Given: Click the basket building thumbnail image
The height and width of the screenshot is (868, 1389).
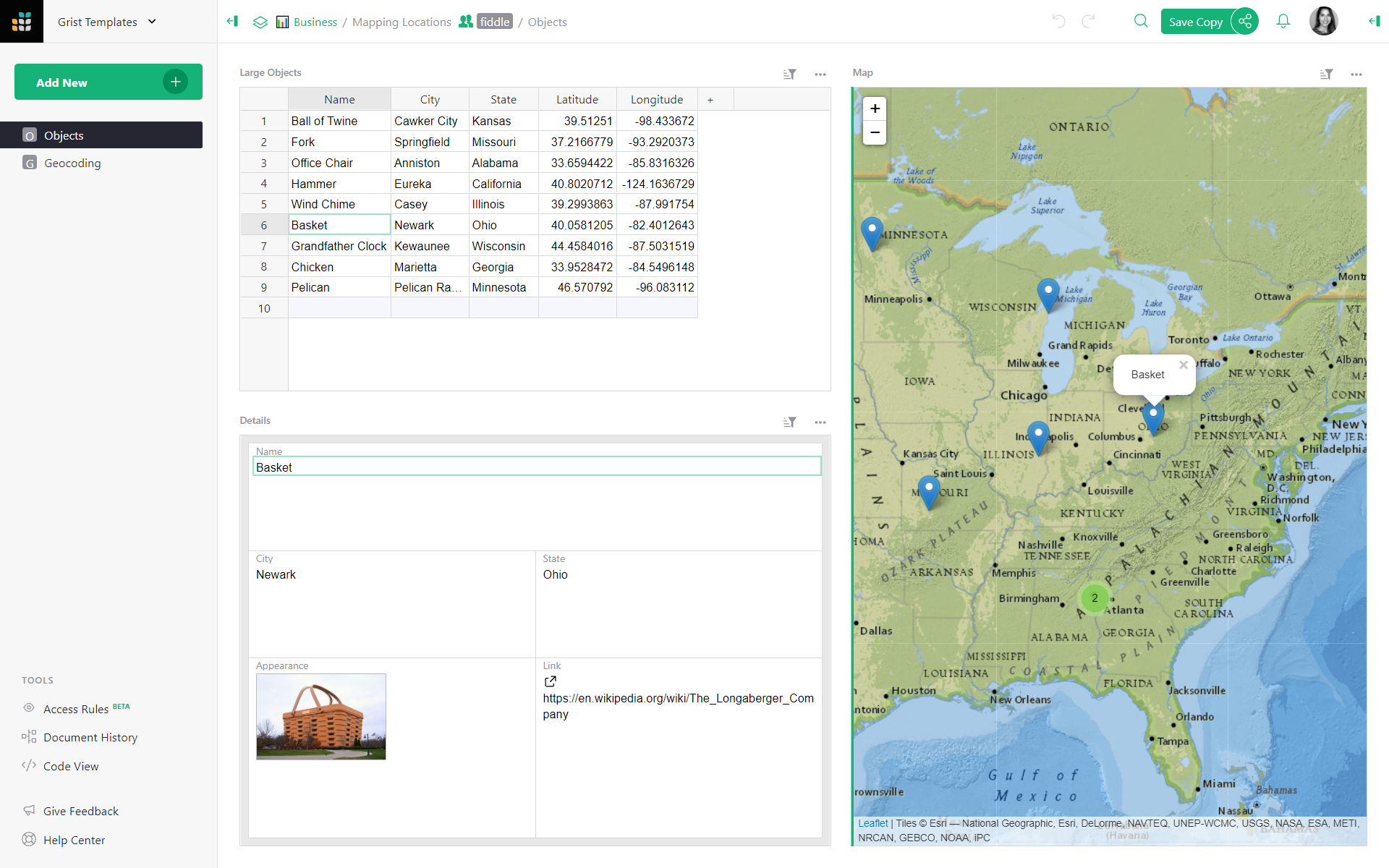Looking at the screenshot, I should [x=320, y=716].
